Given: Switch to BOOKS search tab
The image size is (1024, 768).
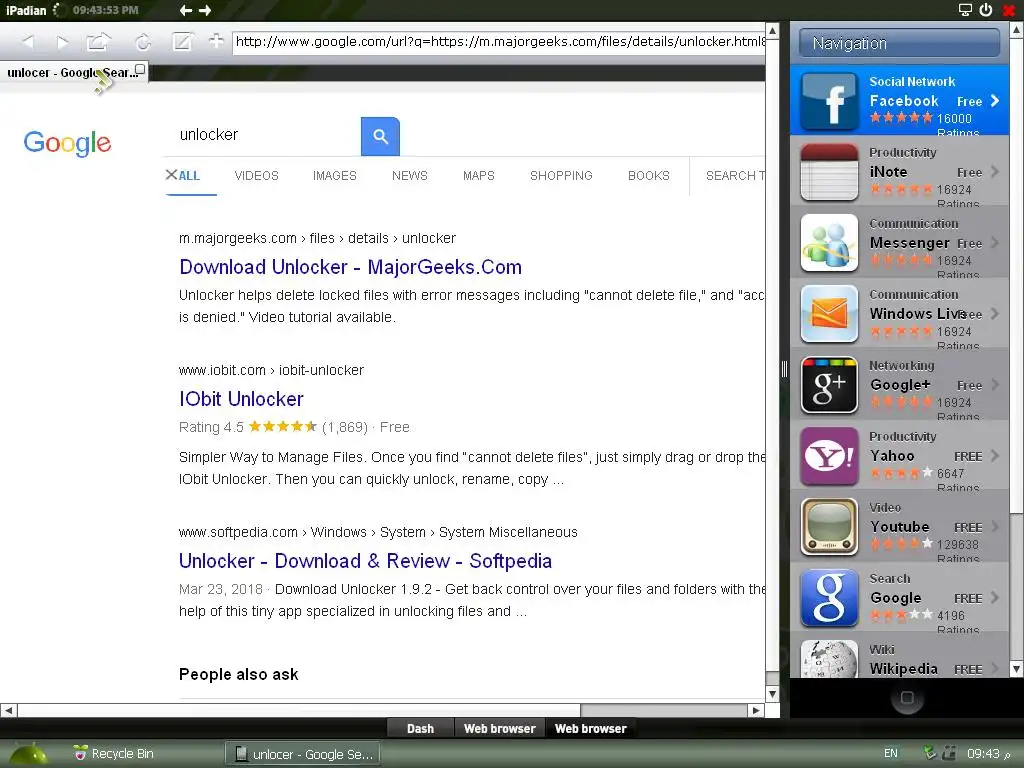Looking at the screenshot, I should click(648, 176).
